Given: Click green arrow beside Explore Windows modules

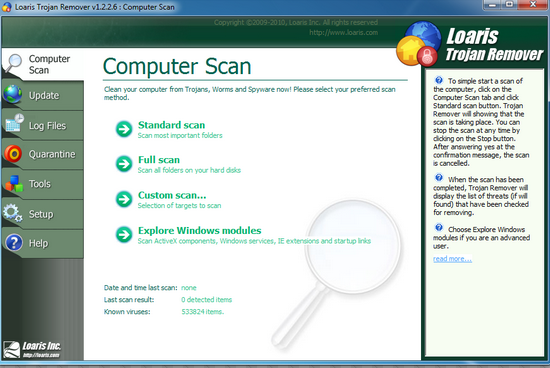Looking at the screenshot, I should pyautogui.click(x=124, y=235).
